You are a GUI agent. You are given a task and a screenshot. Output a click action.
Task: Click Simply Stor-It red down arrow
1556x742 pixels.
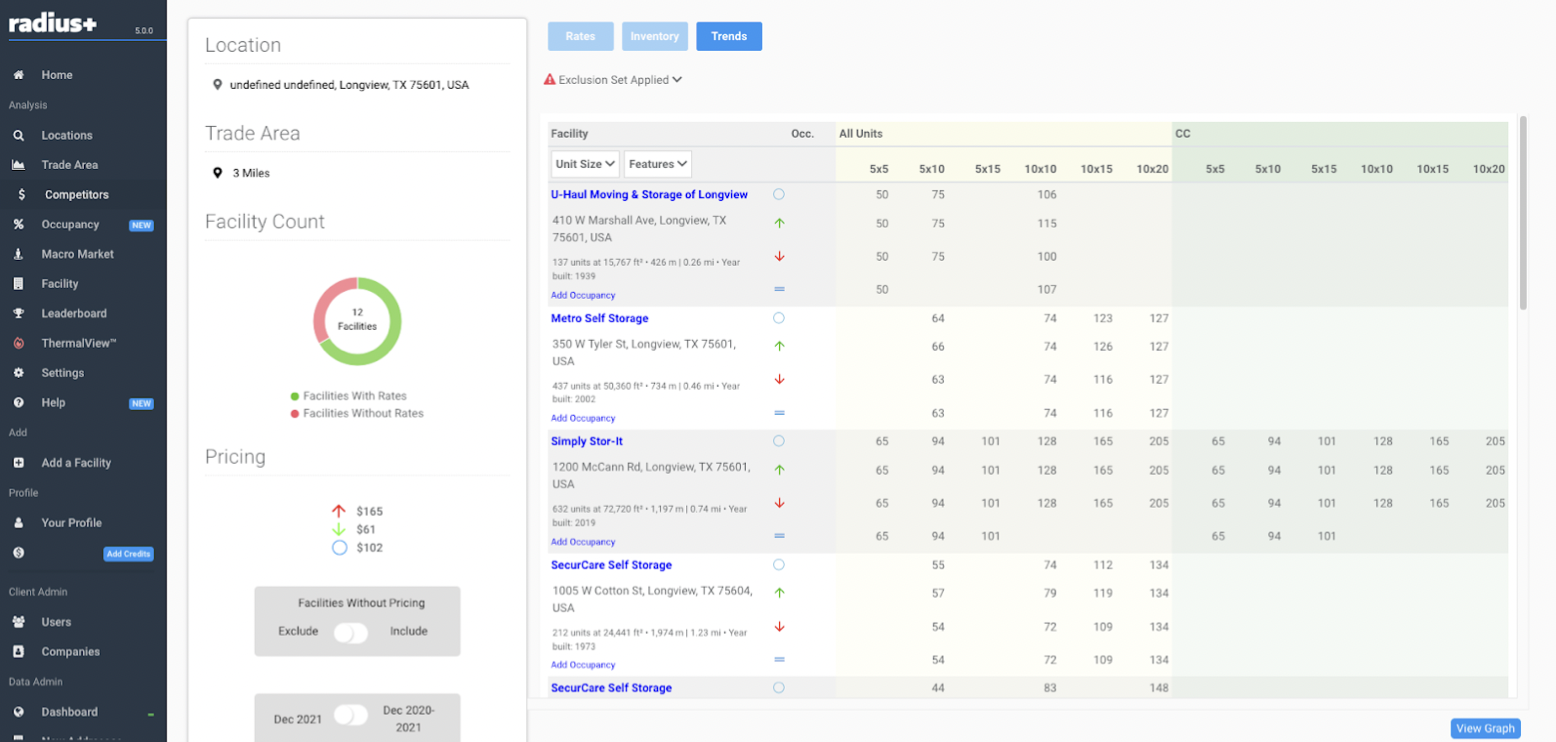coord(779,503)
